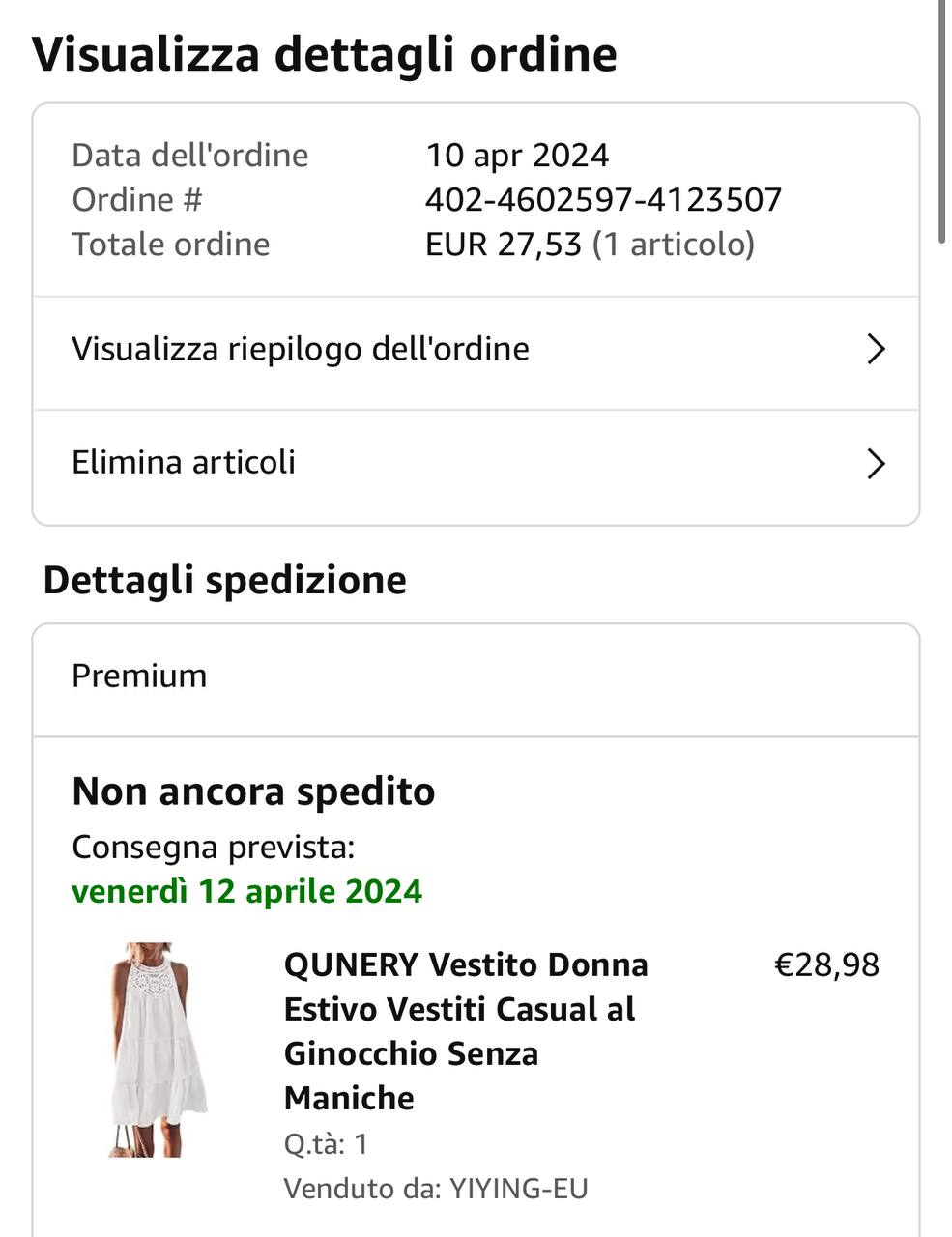
Task: Click the order total EUR 27,53
Action: pyautogui.click(x=503, y=245)
